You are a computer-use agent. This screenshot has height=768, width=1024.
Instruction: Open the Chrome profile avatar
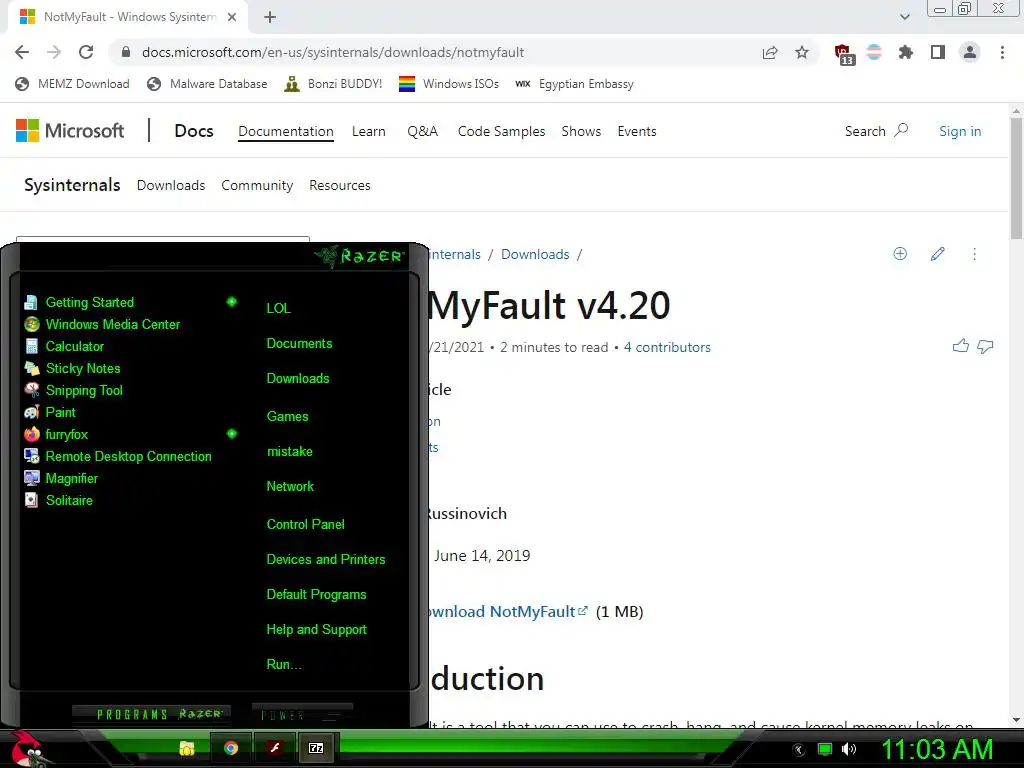(970, 52)
